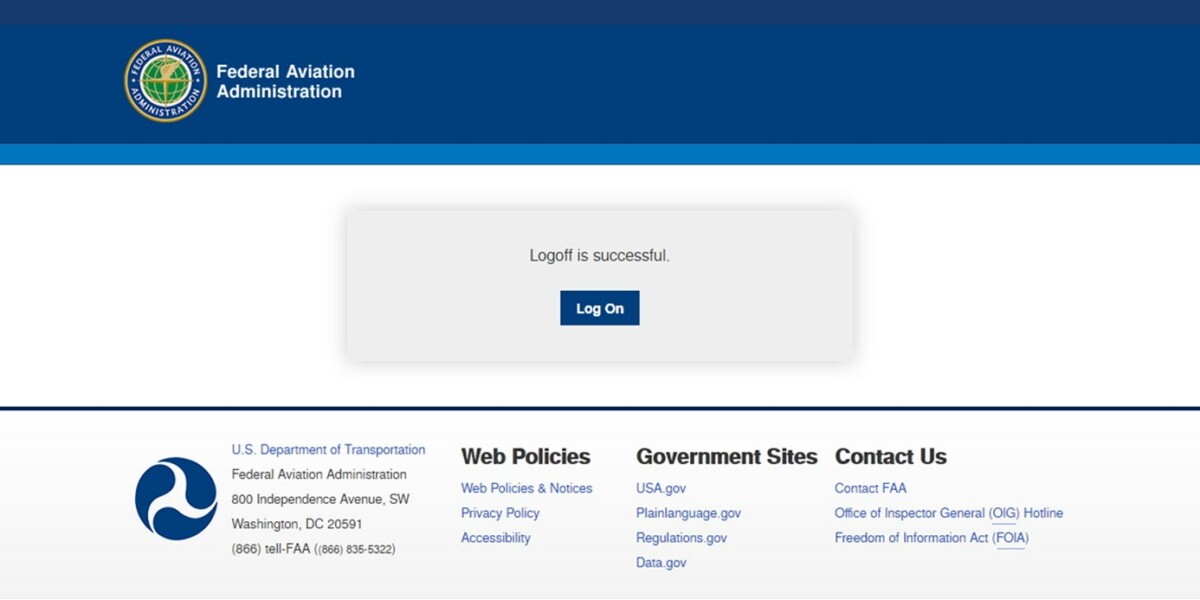Click the Contact Us section heading

tap(890, 456)
